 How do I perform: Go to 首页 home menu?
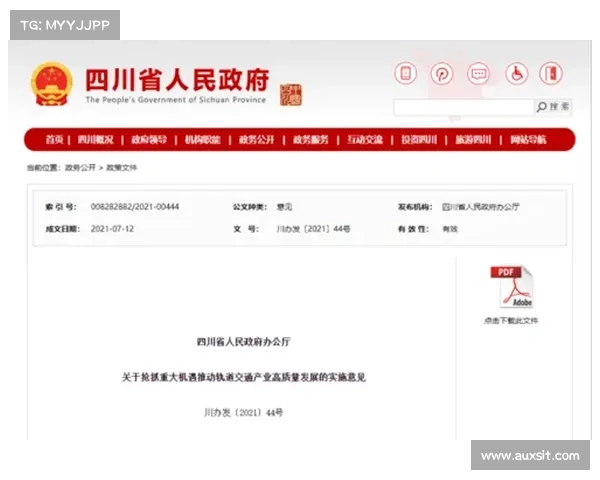54,139
